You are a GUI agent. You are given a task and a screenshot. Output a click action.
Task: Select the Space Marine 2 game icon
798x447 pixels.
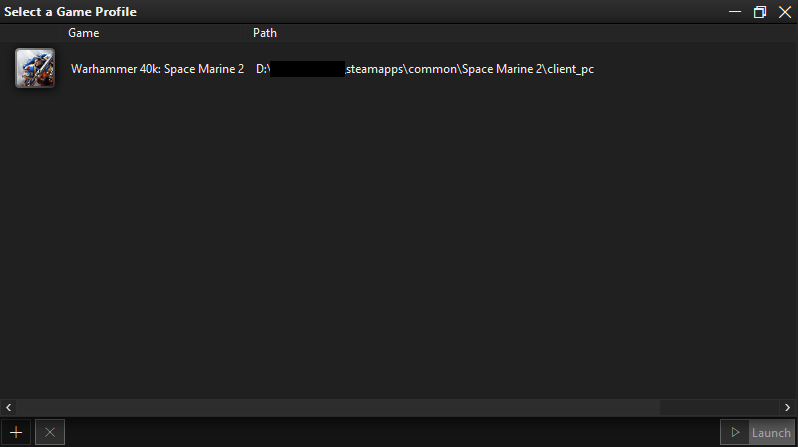[x=35, y=68]
